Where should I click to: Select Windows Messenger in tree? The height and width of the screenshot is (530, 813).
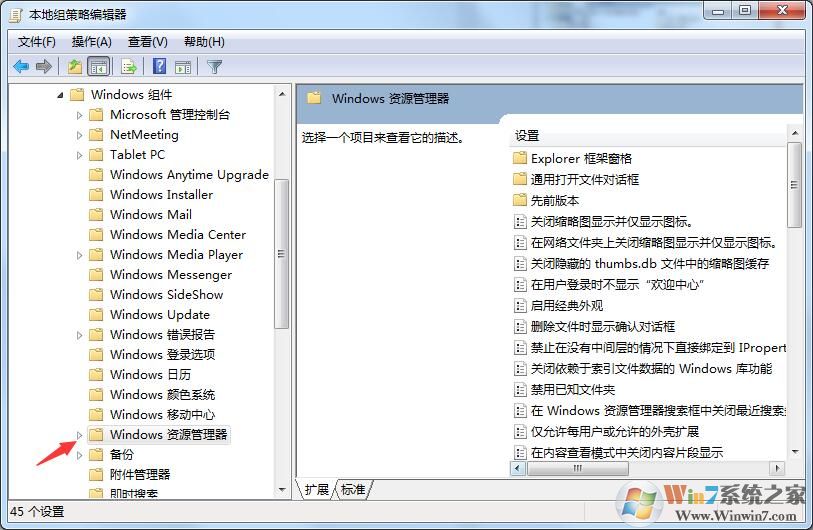coord(171,274)
